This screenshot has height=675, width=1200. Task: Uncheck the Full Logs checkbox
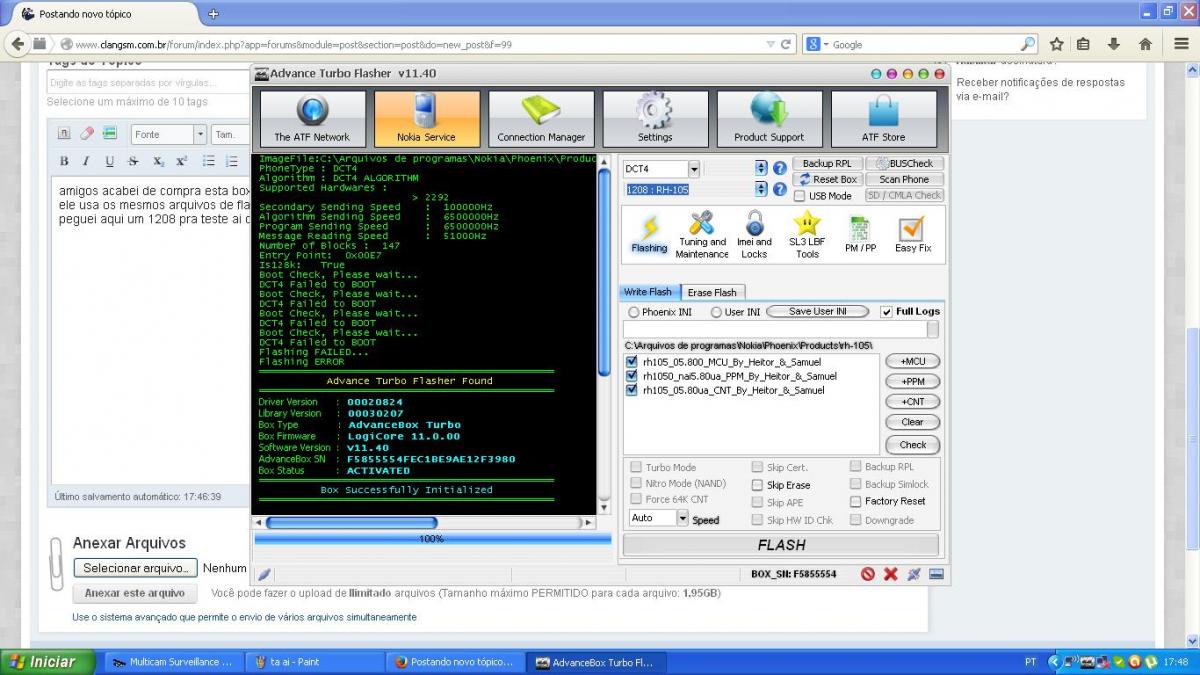tap(887, 312)
